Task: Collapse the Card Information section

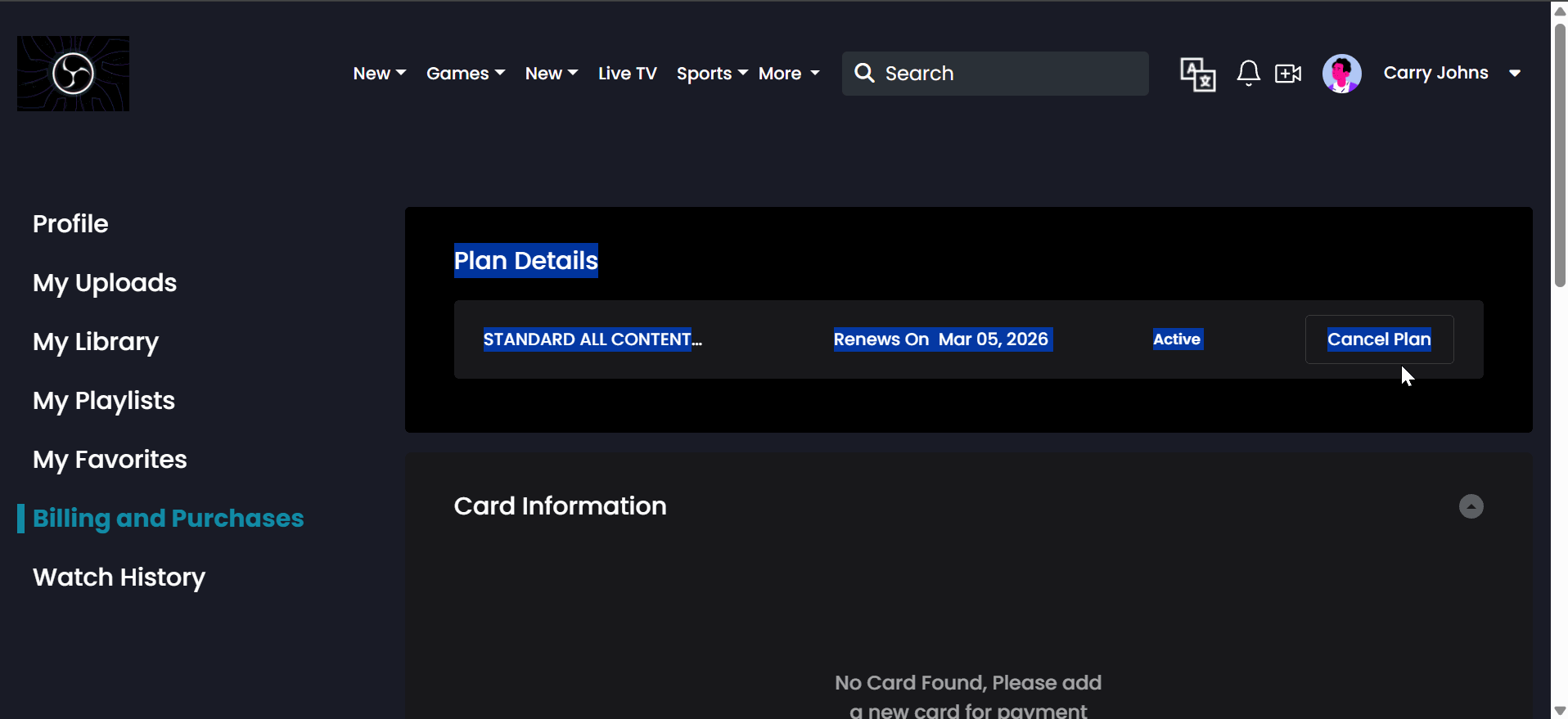Action: (1471, 506)
